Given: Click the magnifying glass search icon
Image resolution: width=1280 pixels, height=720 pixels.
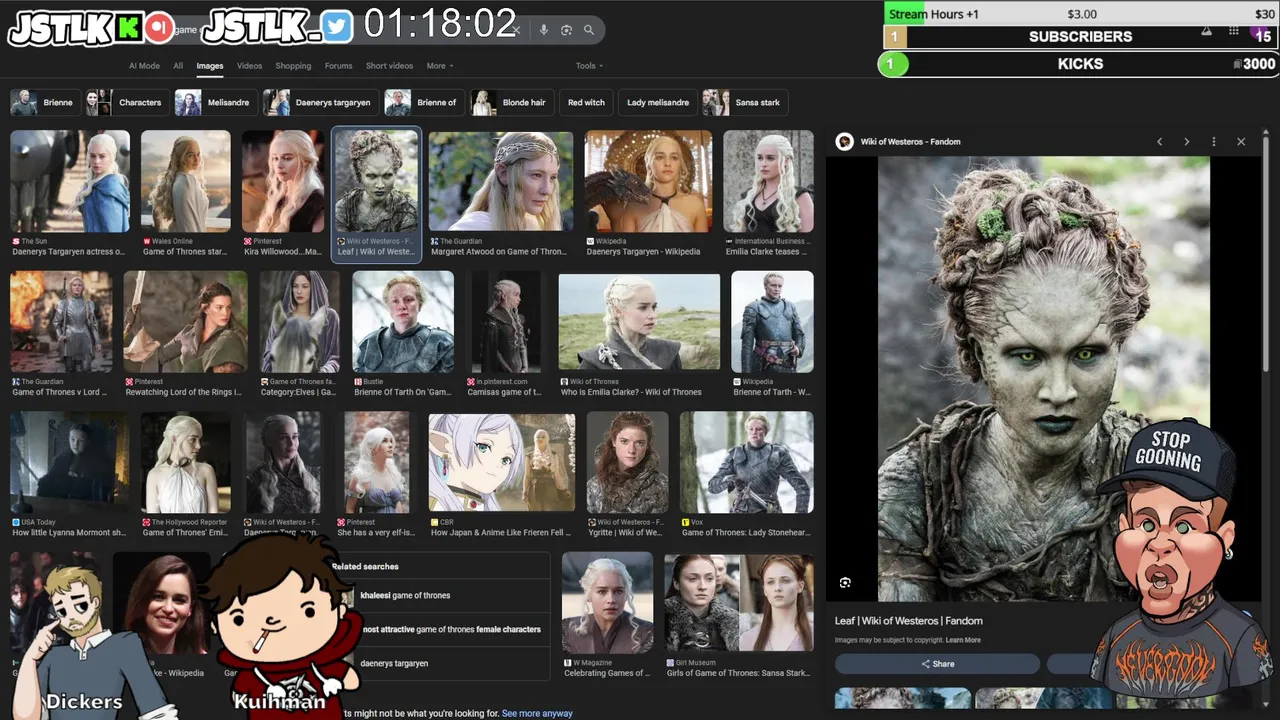Looking at the screenshot, I should 589,30.
